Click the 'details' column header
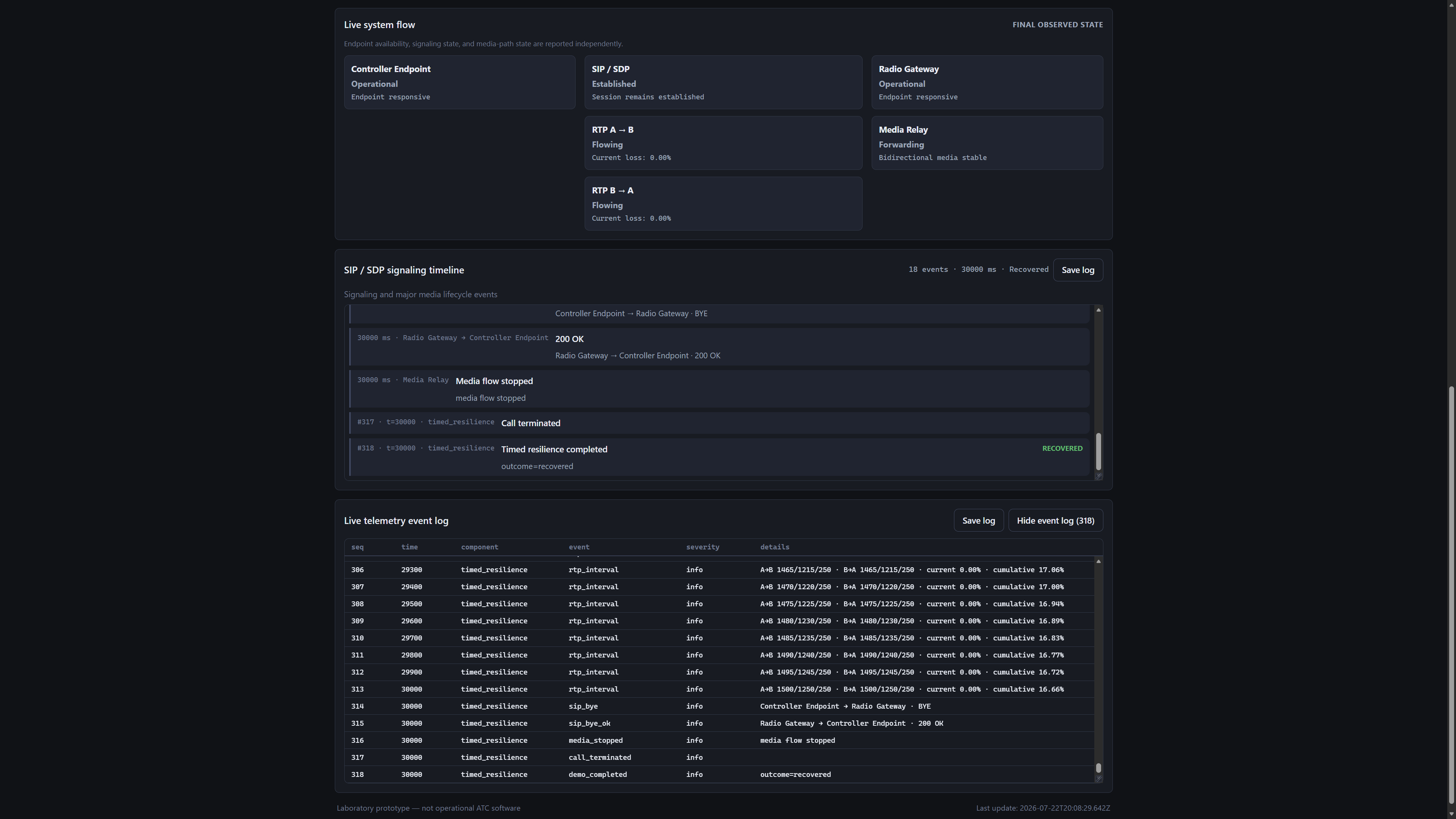Image resolution: width=1456 pixels, height=819 pixels. 774,547
